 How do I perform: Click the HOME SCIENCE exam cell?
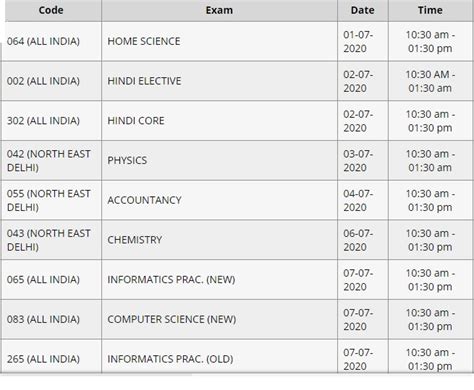coord(219,41)
